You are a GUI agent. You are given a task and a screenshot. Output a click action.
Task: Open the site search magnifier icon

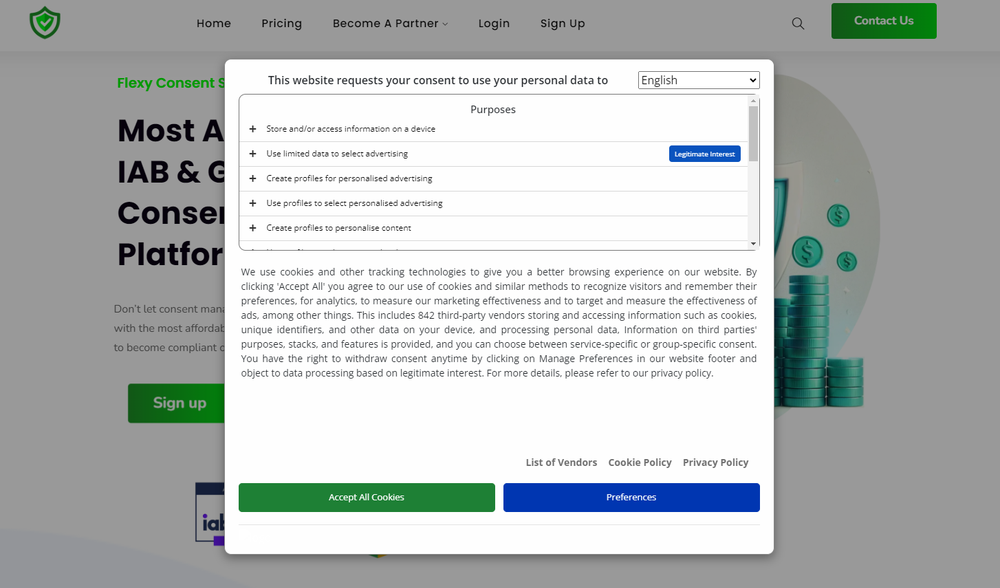click(798, 24)
